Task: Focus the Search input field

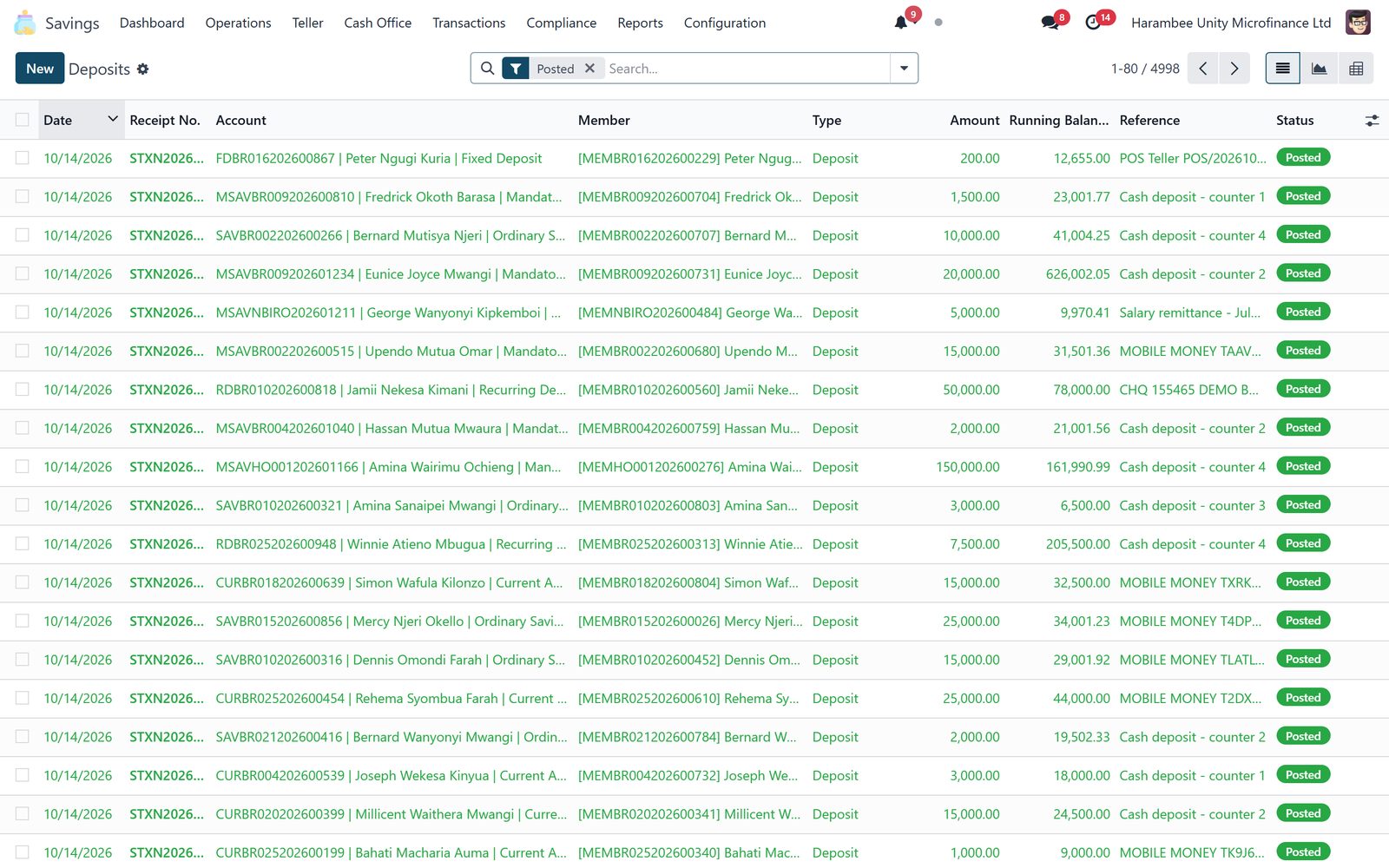Action: click(x=747, y=69)
